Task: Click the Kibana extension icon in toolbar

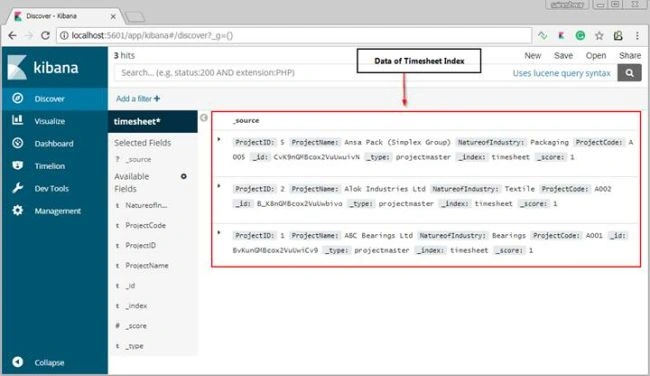Action: pos(561,36)
